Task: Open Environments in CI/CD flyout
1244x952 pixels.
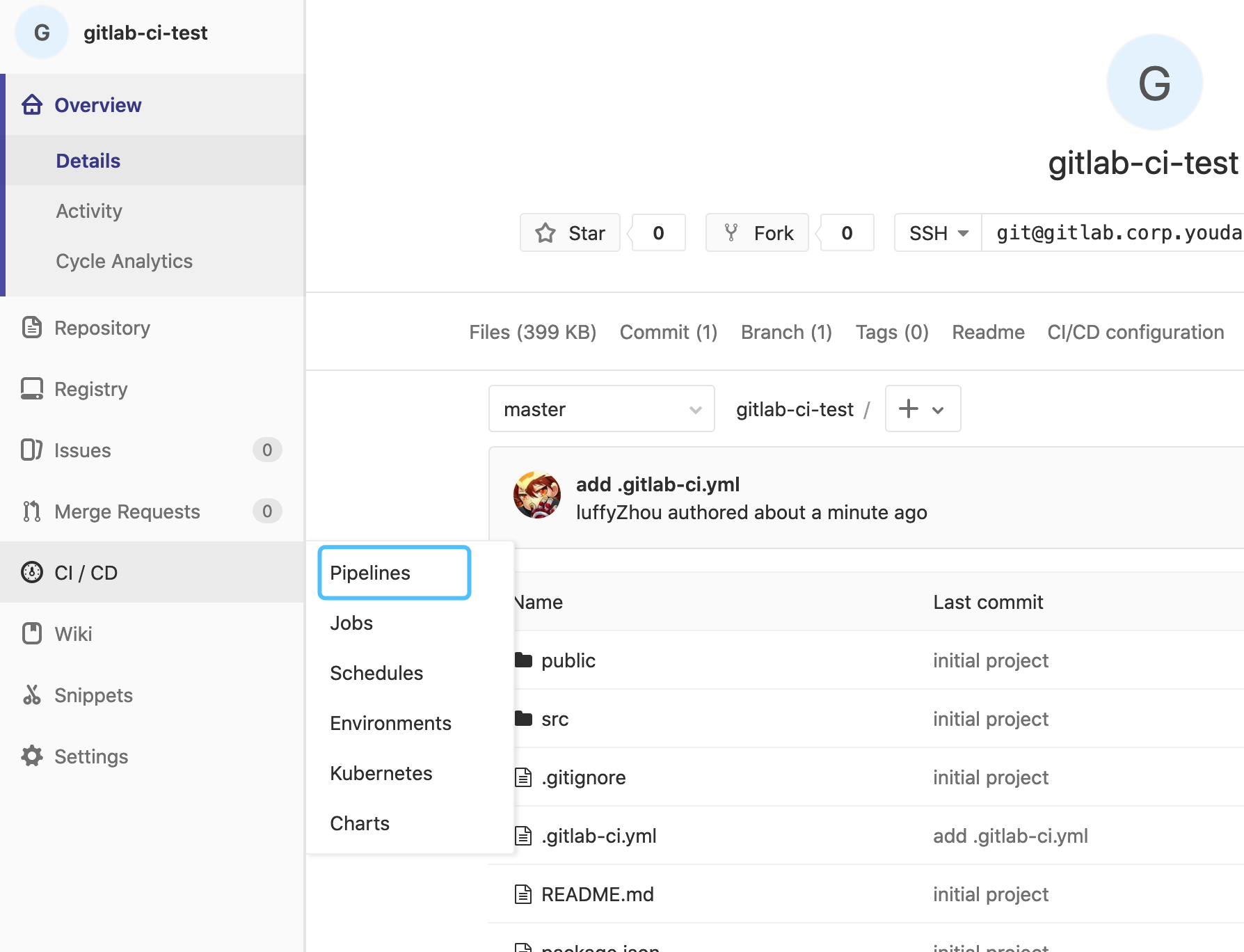Action: click(391, 723)
